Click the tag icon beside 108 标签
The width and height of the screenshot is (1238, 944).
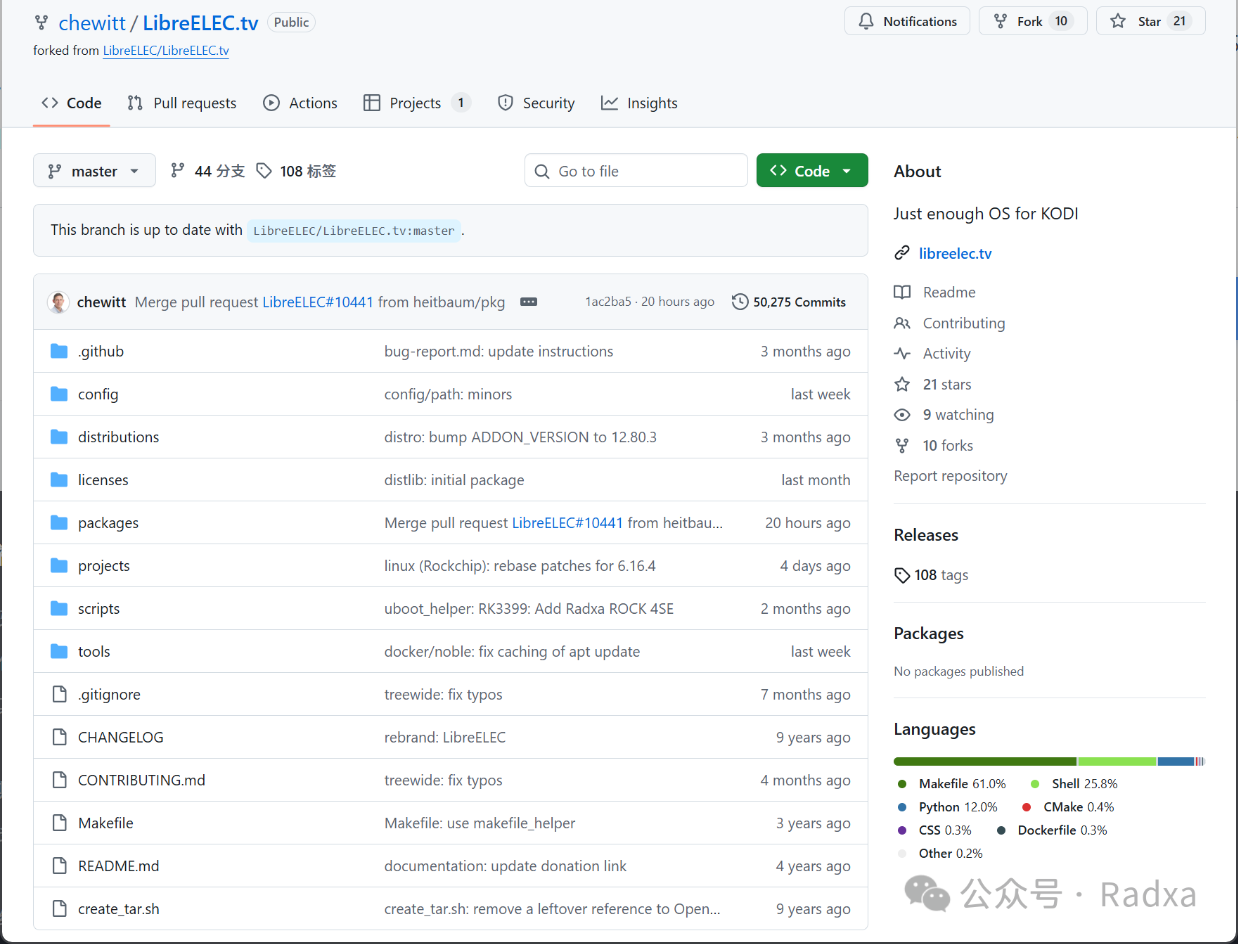[264, 171]
